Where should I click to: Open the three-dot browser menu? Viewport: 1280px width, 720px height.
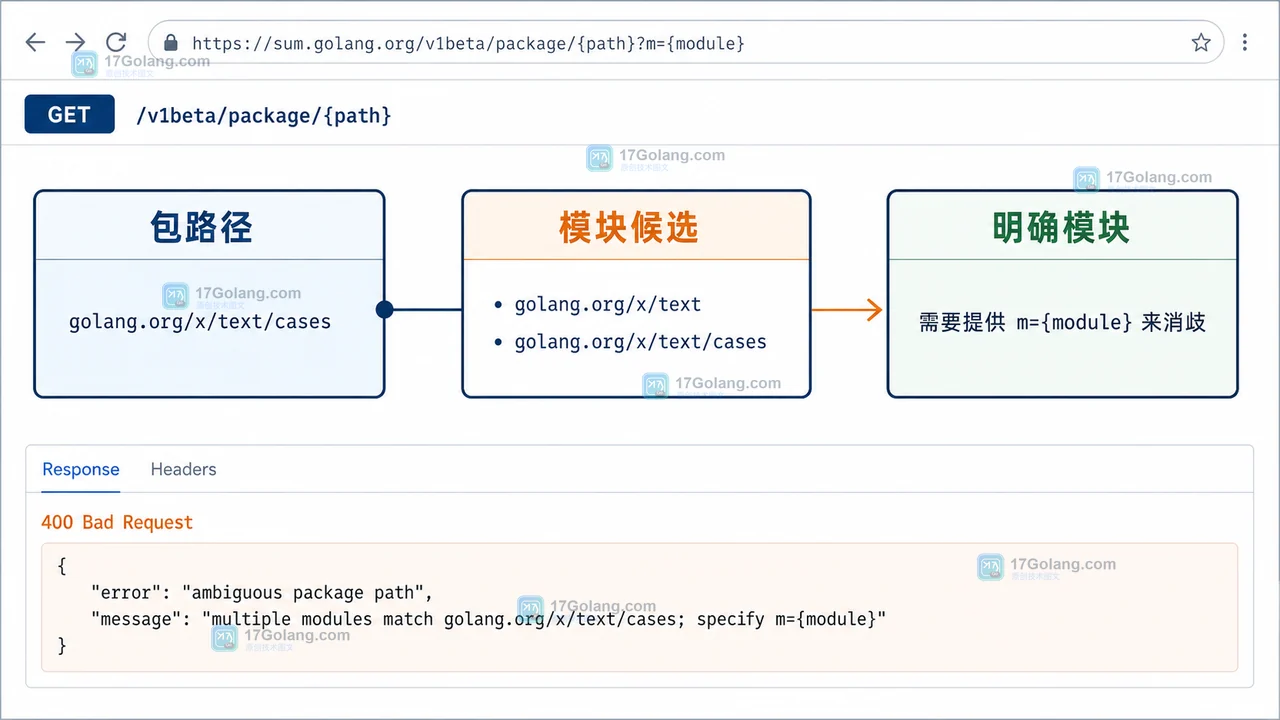[x=1245, y=42]
